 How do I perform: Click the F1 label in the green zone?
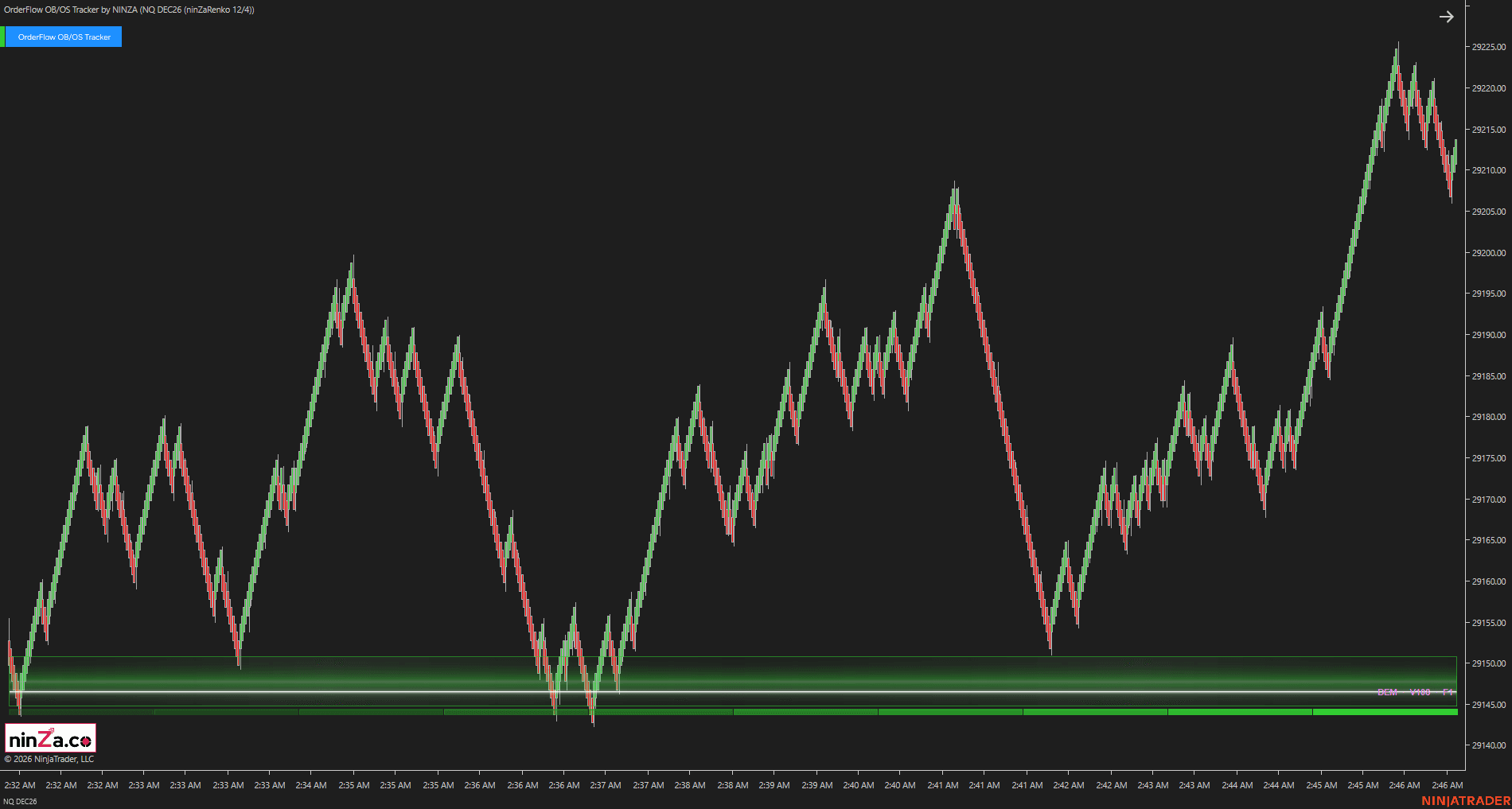coord(1448,692)
